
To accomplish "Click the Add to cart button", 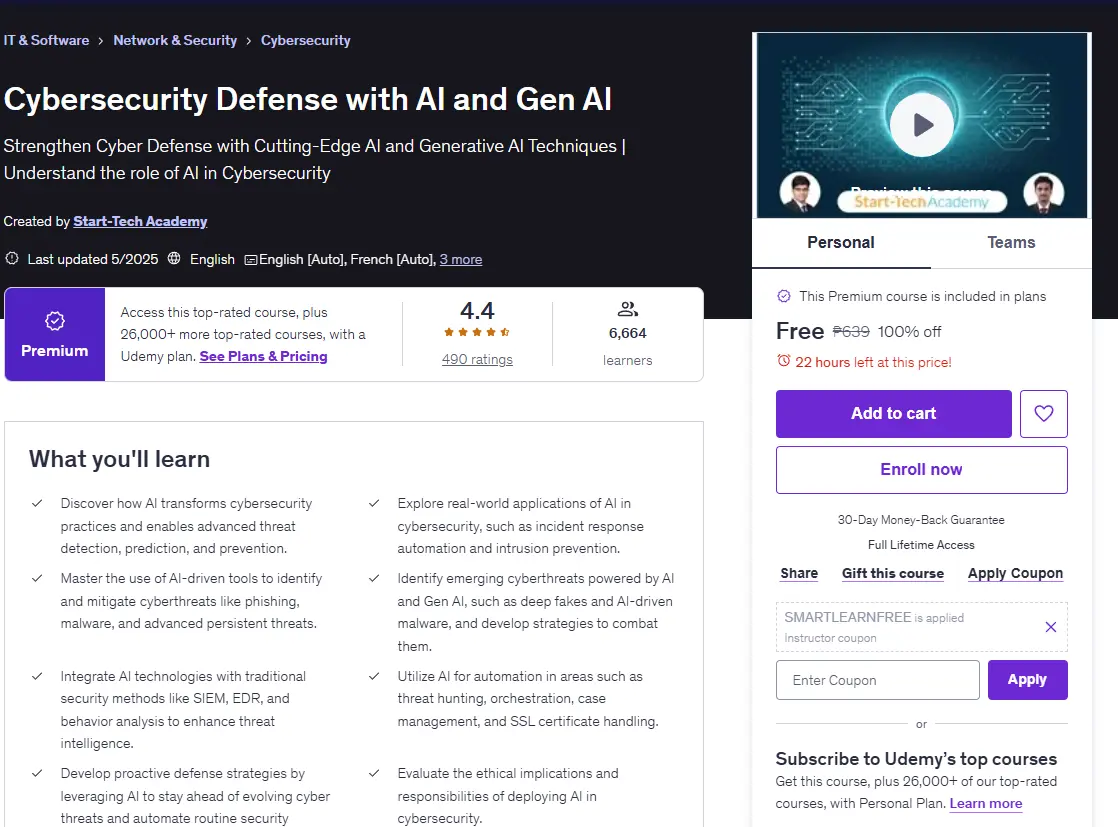I will (x=893, y=414).
